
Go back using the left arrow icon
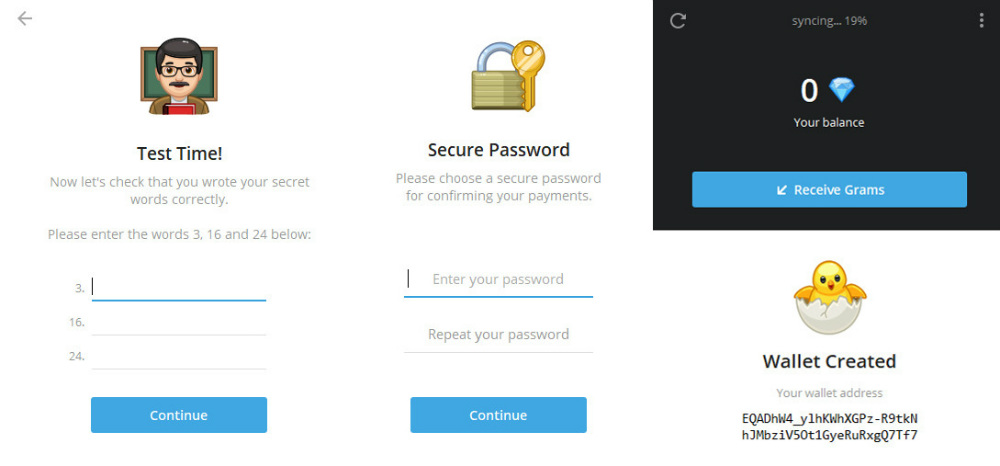tap(24, 18)
